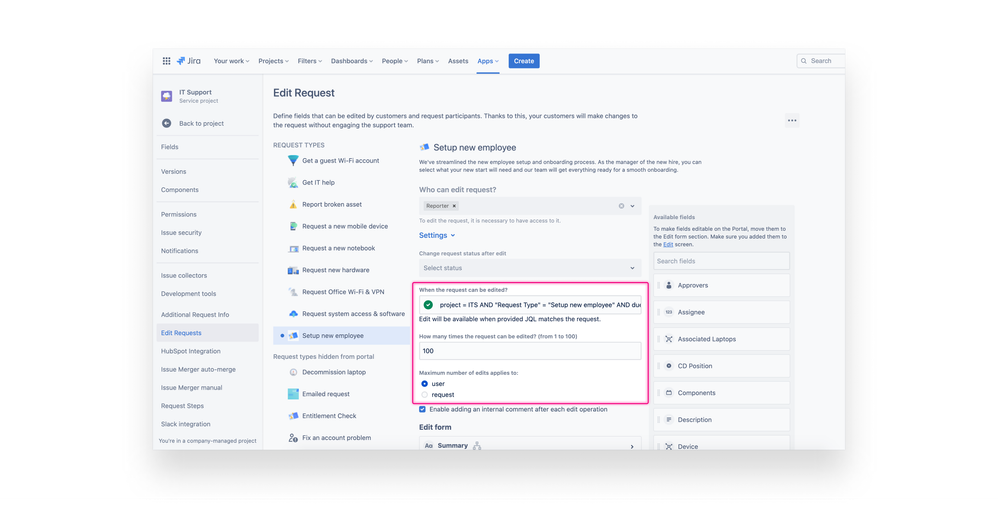The width and height of the screenshot is (998, 508).
Task: Select the user radio option
Action: click(x=425, y=384)
